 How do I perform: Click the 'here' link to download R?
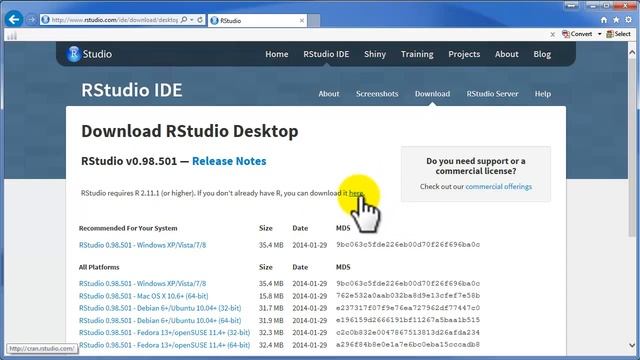click(356, 193)
